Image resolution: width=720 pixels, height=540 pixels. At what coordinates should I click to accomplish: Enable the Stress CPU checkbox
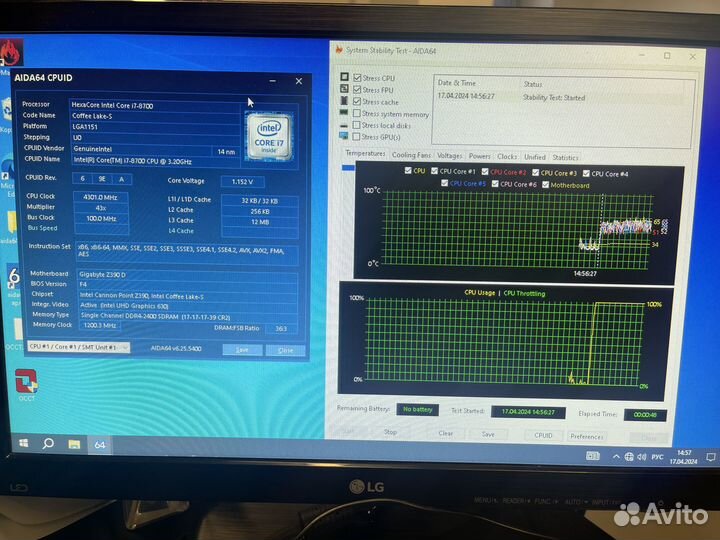pos(357,78)
